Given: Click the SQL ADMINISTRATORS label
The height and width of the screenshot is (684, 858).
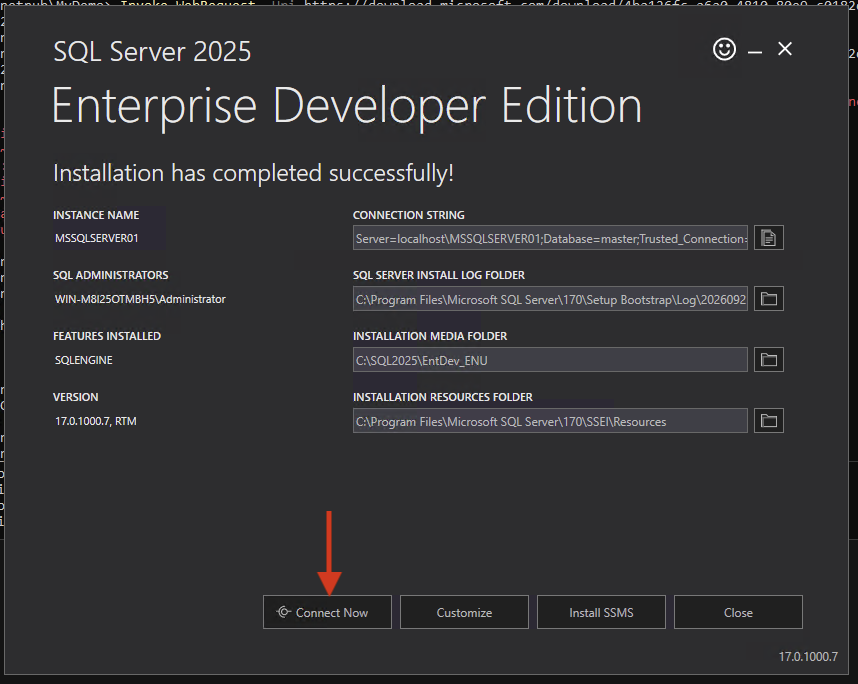Looking at the screenshot, I should (111, 275).
